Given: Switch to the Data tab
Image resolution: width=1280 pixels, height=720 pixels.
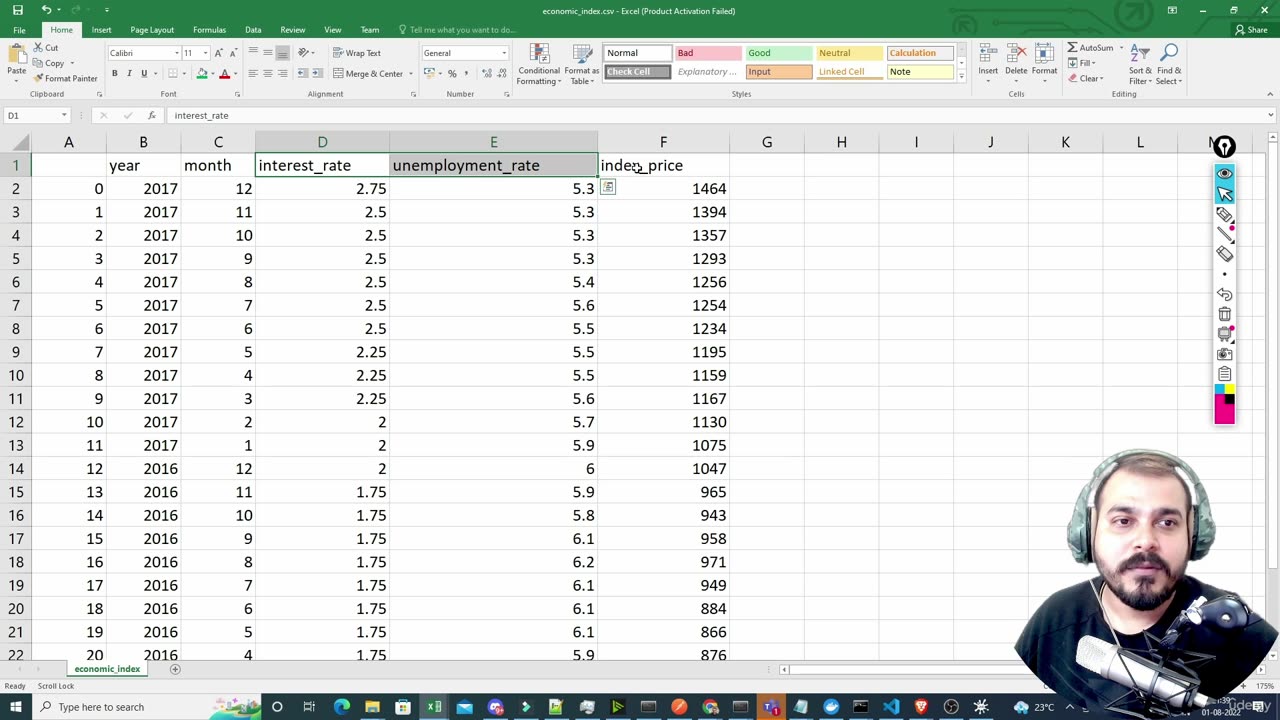Looking at the screenshot, I should point(253,30).
